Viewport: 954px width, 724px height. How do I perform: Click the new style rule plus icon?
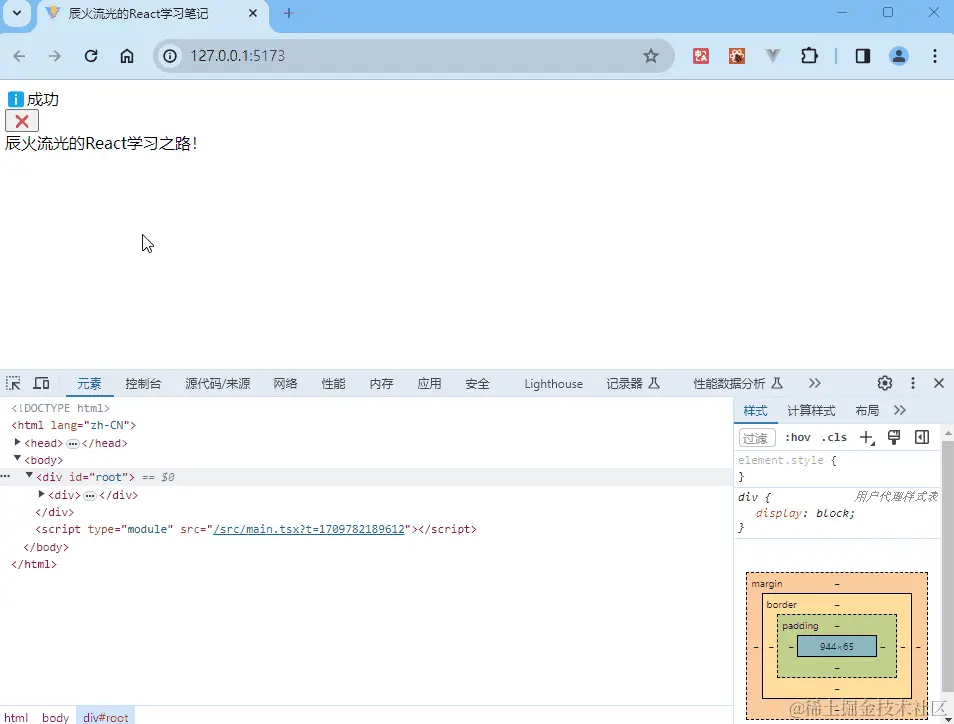point(866,437)
